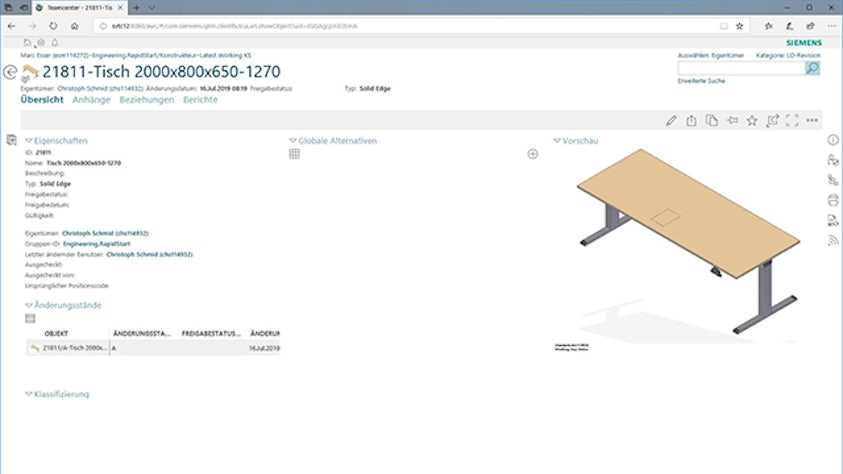Click the table 3D preview image

click(x=687, y=241)
